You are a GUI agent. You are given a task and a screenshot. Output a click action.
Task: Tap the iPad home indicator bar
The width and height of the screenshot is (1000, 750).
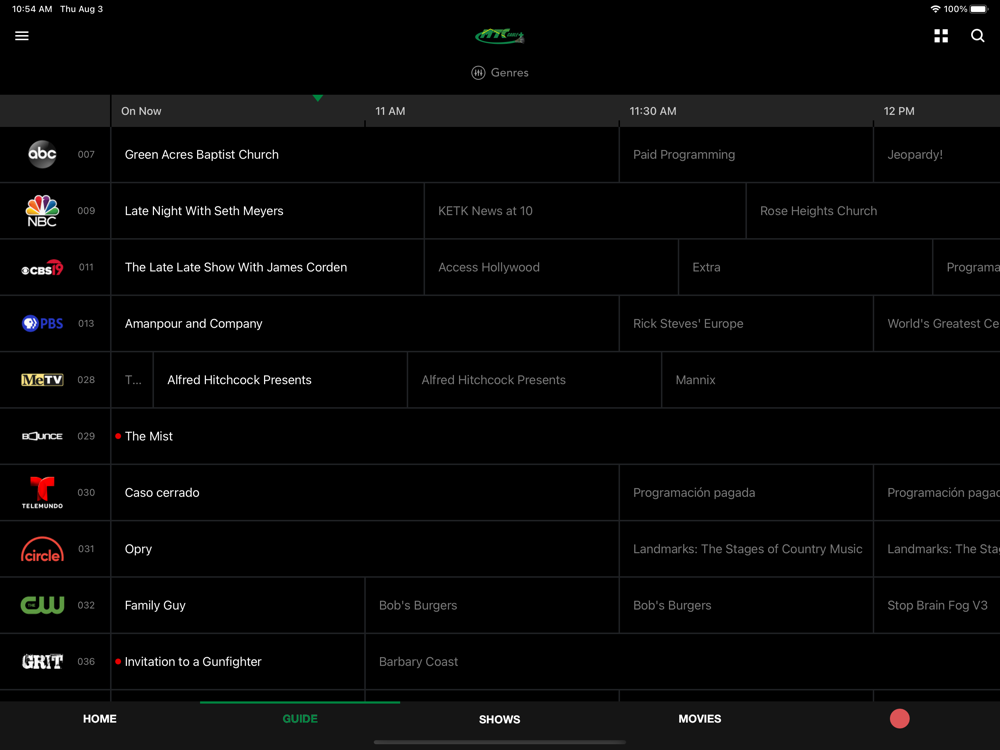pos(499,742)
